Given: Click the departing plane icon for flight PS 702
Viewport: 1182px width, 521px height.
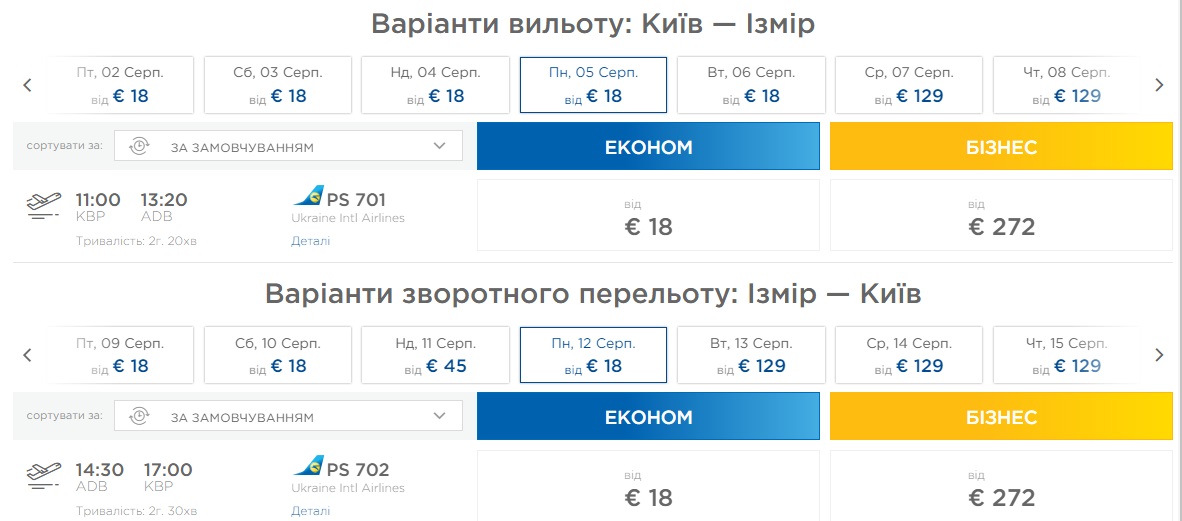Looking at the screenshot, I should 44,476.
